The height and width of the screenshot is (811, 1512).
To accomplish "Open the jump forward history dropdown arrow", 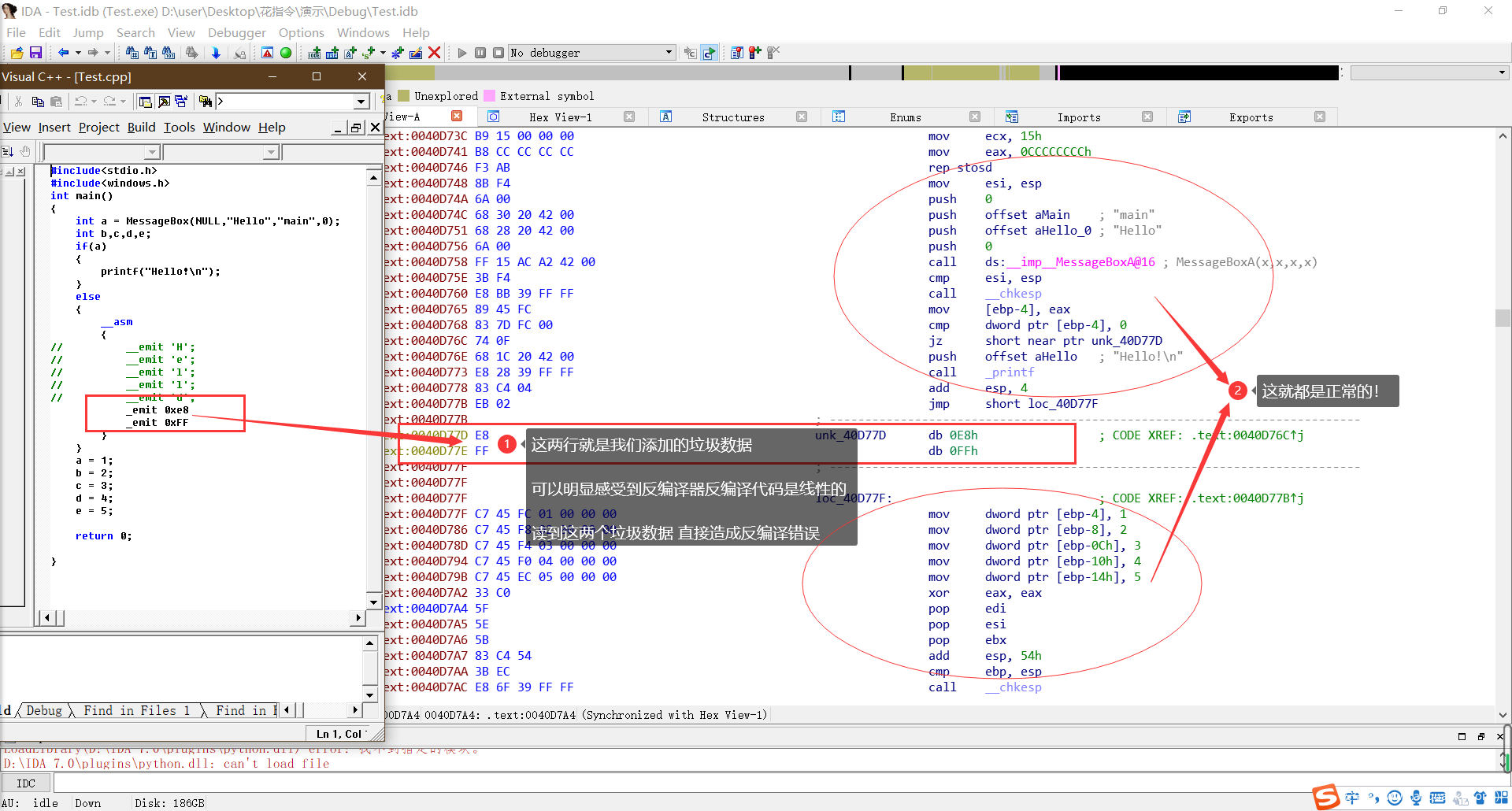I will (x=107, y=53).
